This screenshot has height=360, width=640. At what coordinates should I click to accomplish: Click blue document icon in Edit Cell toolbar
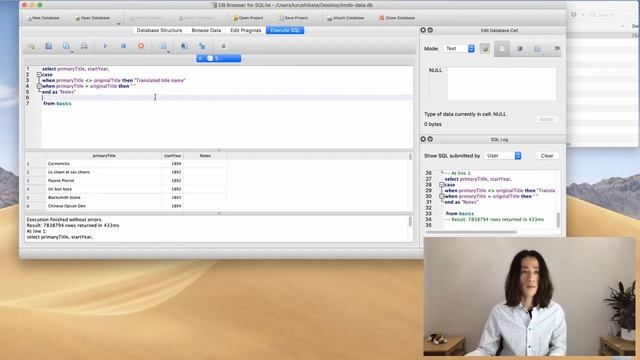pos(538,49)
